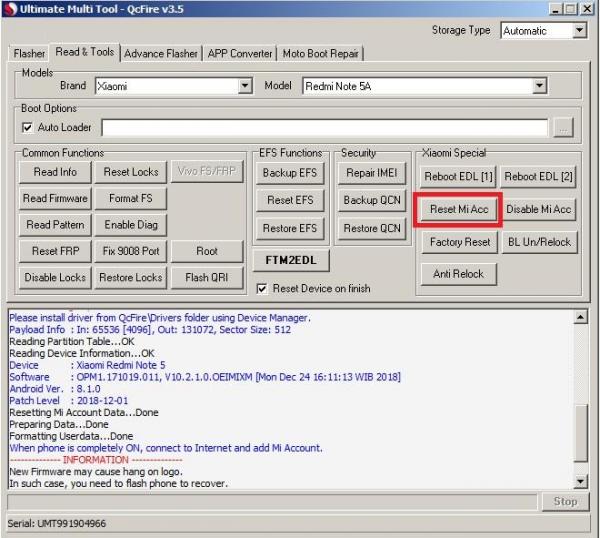This screenshot has width=600, height=538.
Task: Click the BL Un/Relock button
Action: [x=539, y=242]
